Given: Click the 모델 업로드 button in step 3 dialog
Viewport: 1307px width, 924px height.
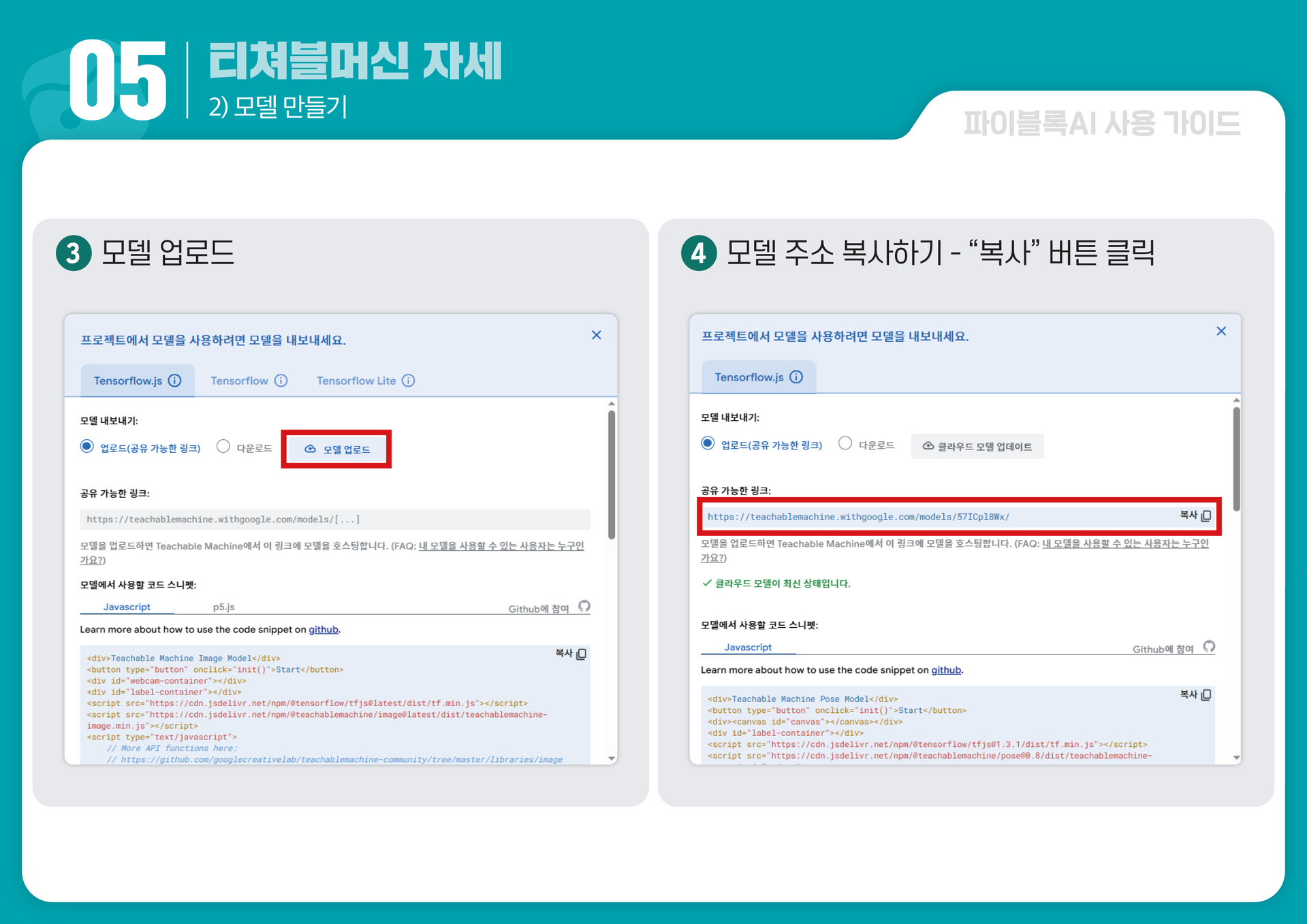Looking at the screenshot, I should pos(336,449).
